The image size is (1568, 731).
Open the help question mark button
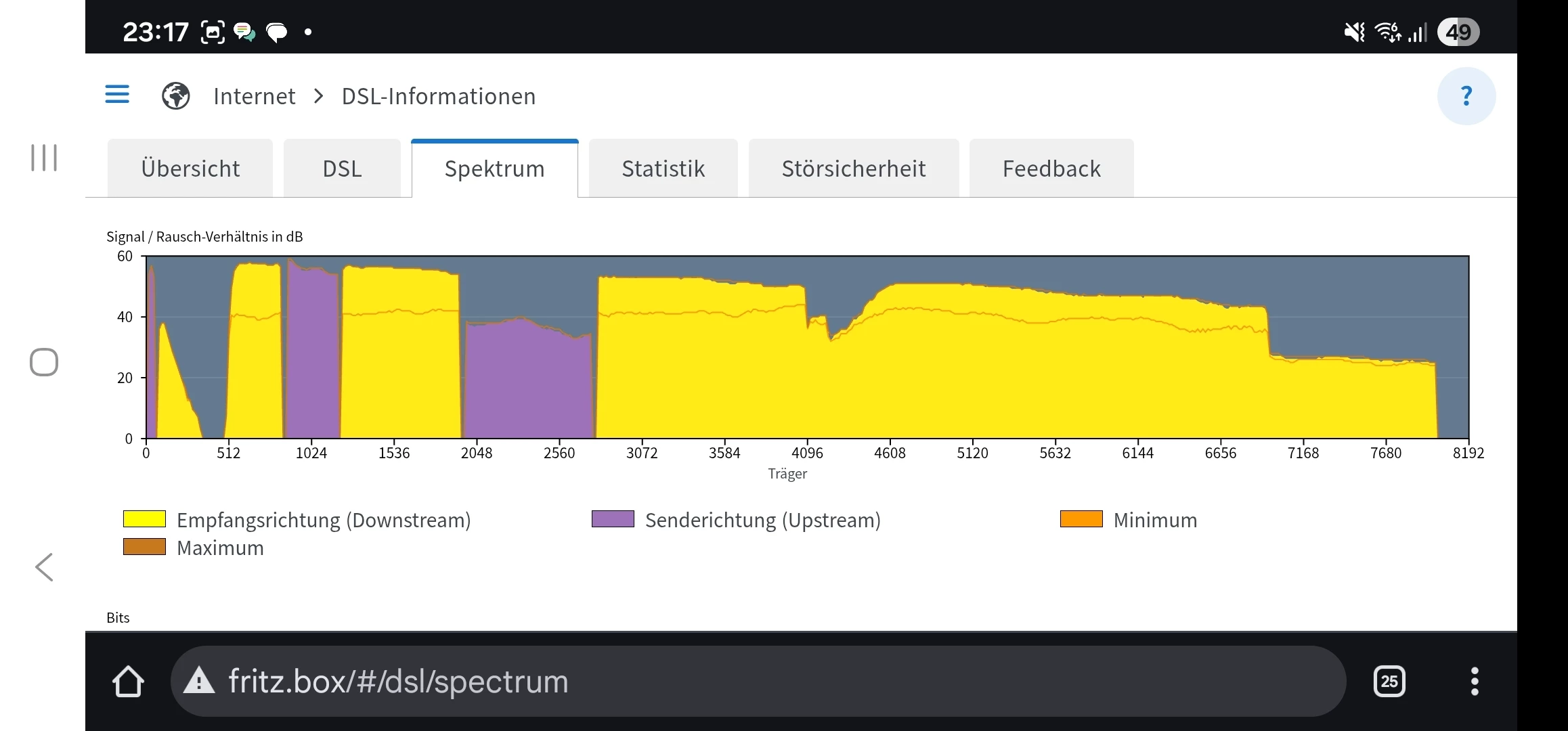1466,95
